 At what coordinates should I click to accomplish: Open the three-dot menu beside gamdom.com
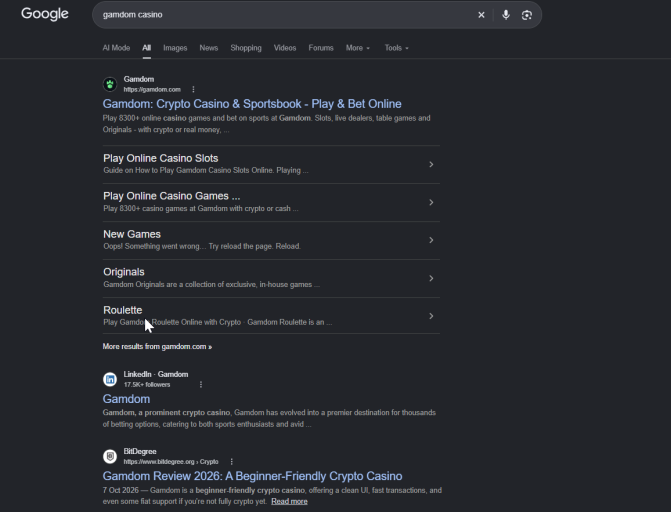(193, 89)
